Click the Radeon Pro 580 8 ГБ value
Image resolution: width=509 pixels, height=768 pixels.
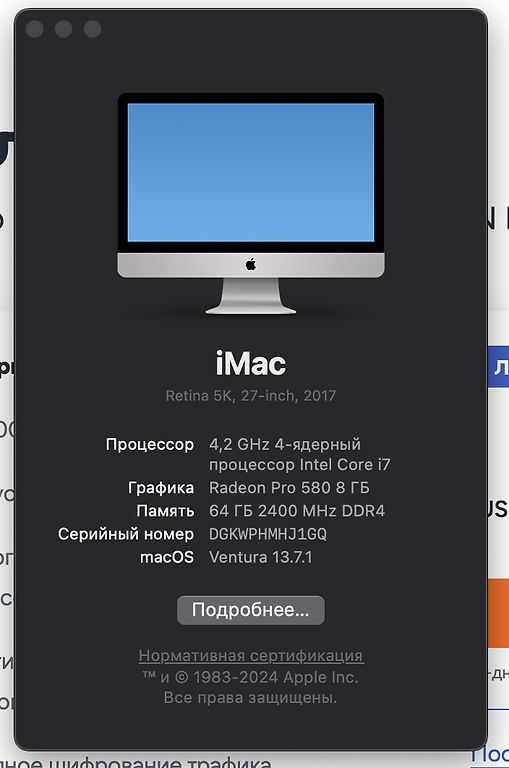point(289,488)
